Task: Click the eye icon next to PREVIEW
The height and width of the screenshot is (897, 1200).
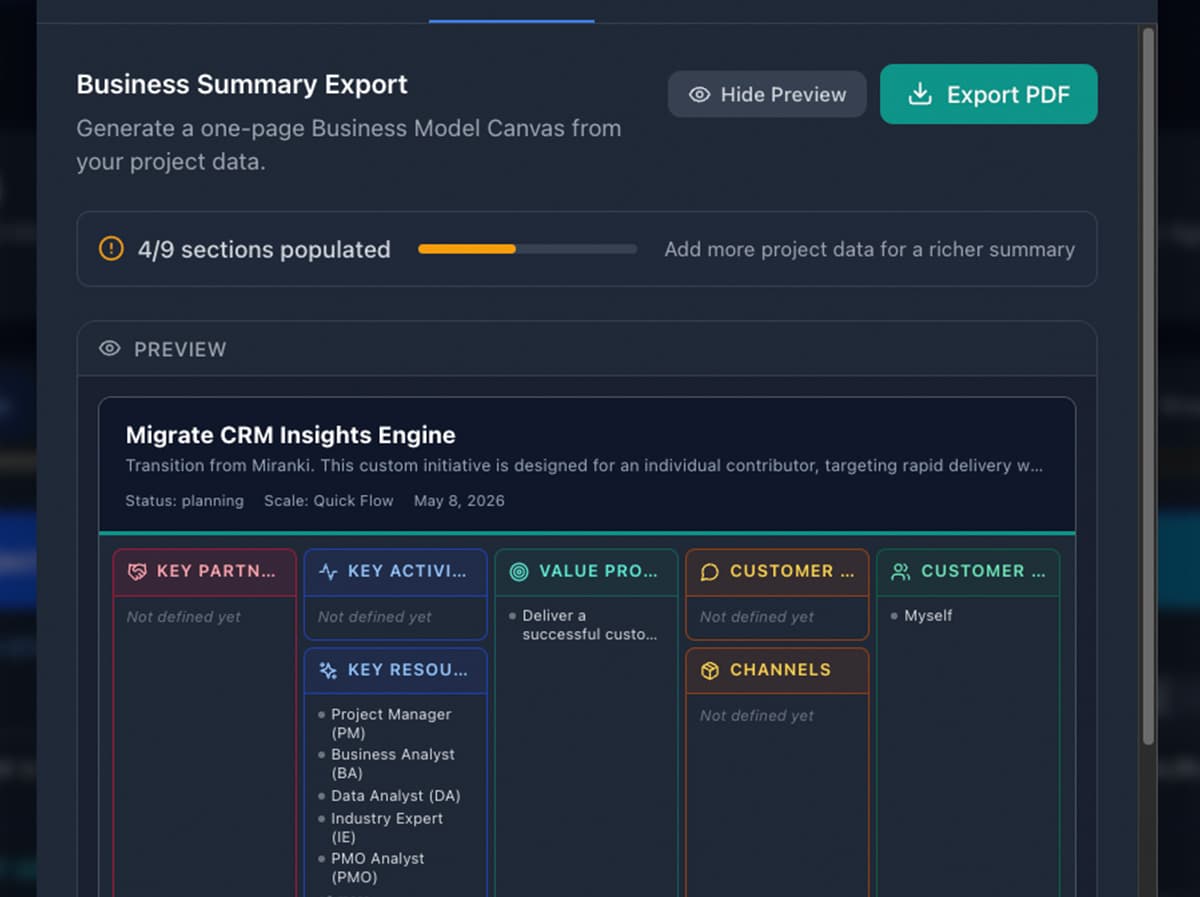Action: [110, 349]
